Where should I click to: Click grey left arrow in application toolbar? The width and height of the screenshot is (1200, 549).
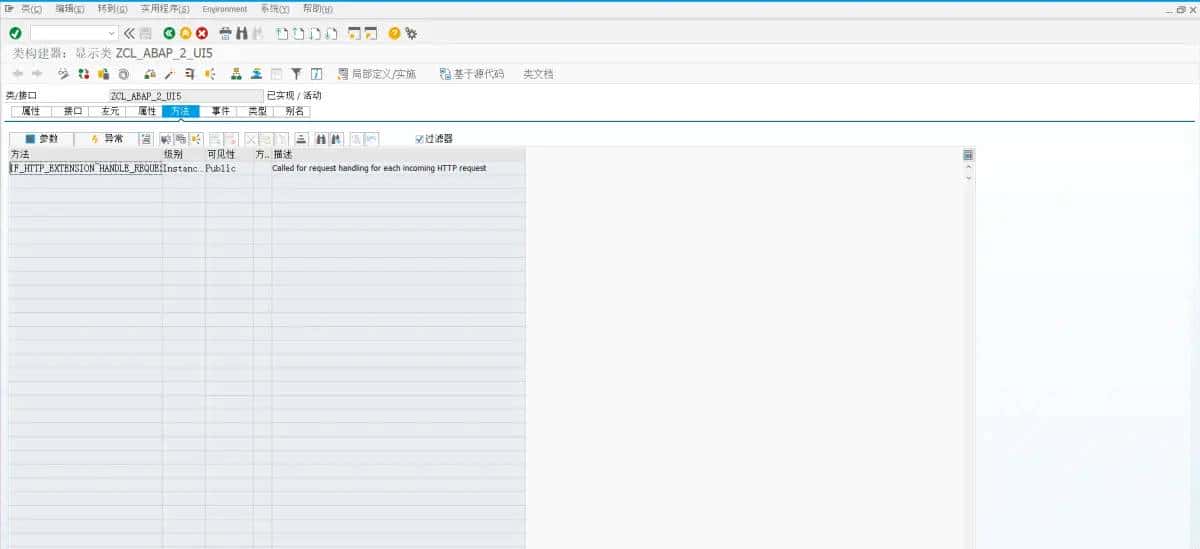[x=18, y=74]
